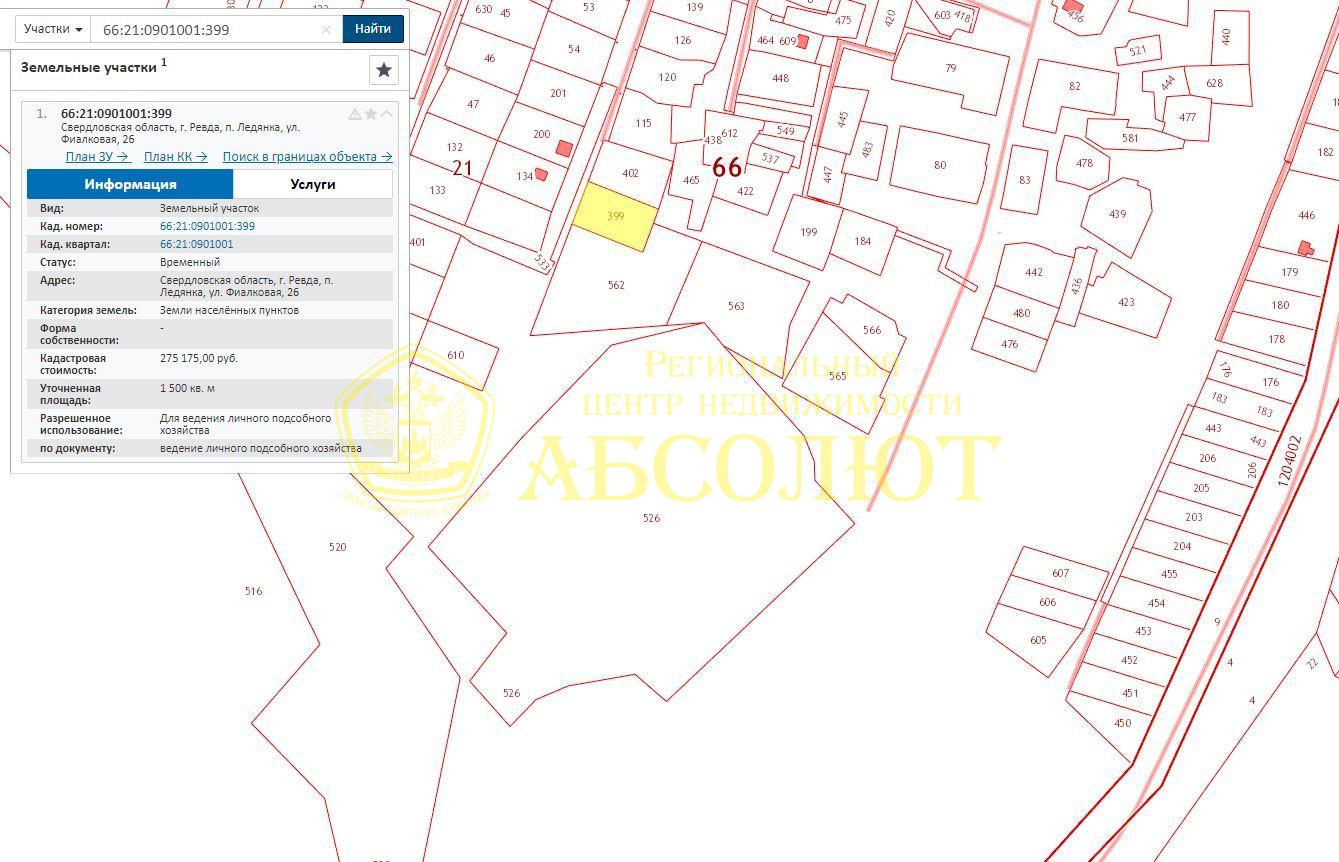
Task: Open the План КК link
Action: (175, 156)
